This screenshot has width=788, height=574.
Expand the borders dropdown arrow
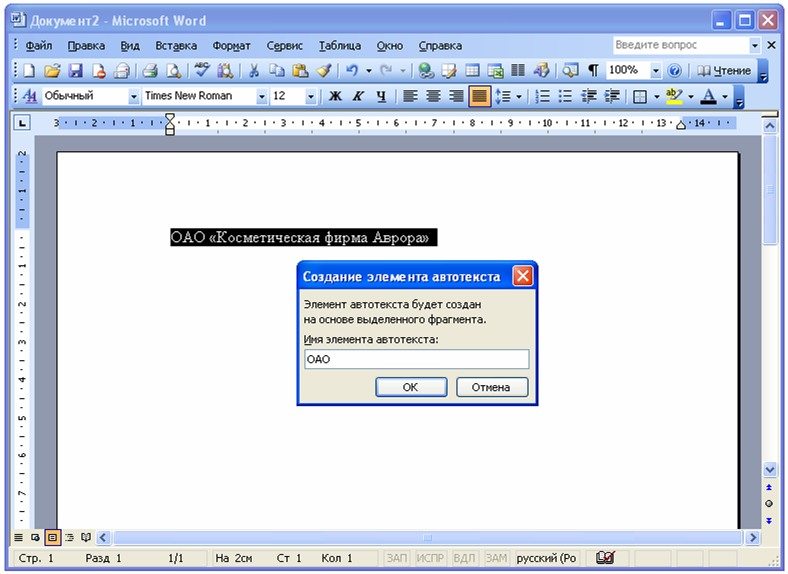pos(656,96)
